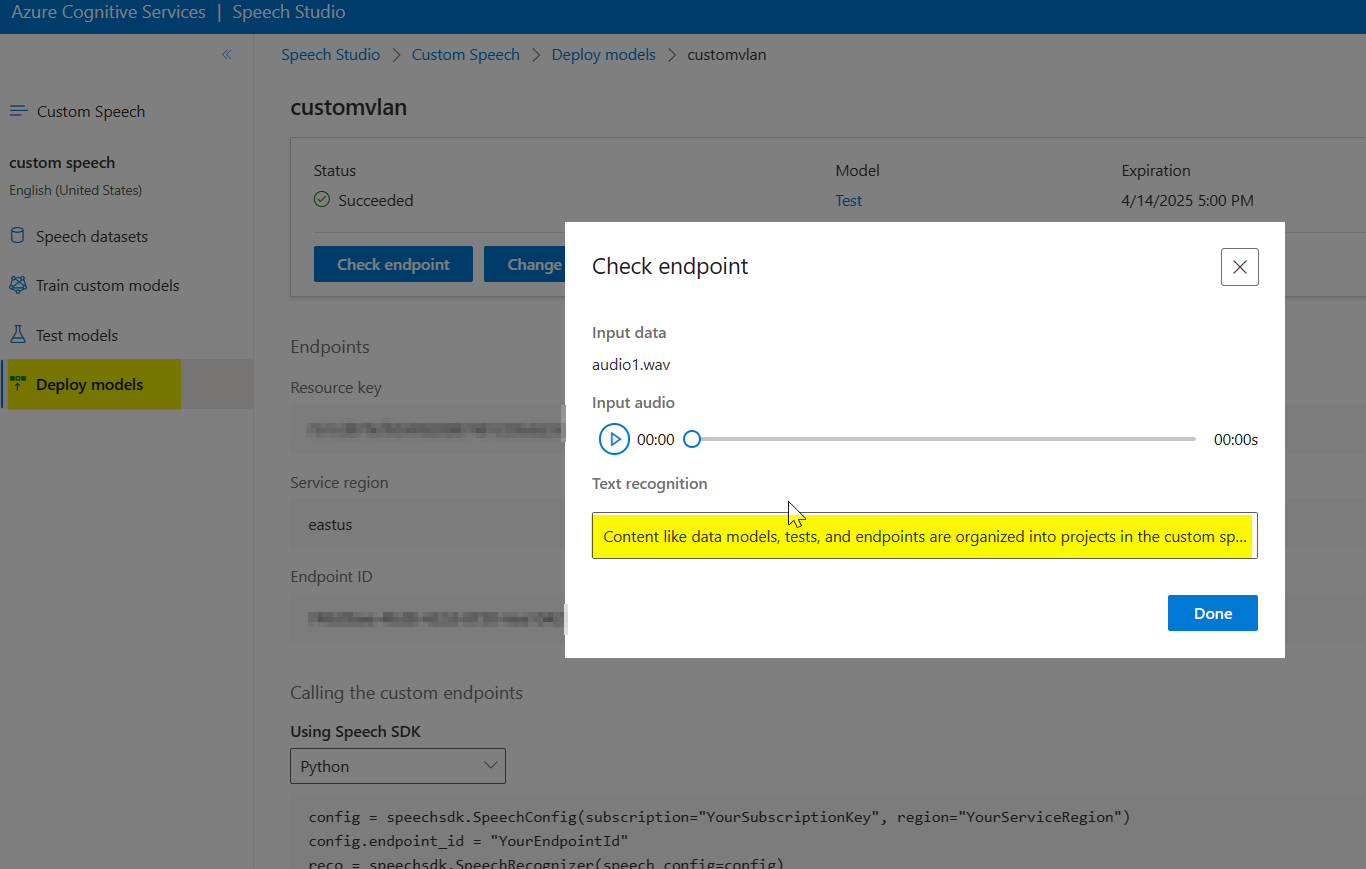
Task: Open the Test model link
Action: pyautogui.click(x=849, y=200)
